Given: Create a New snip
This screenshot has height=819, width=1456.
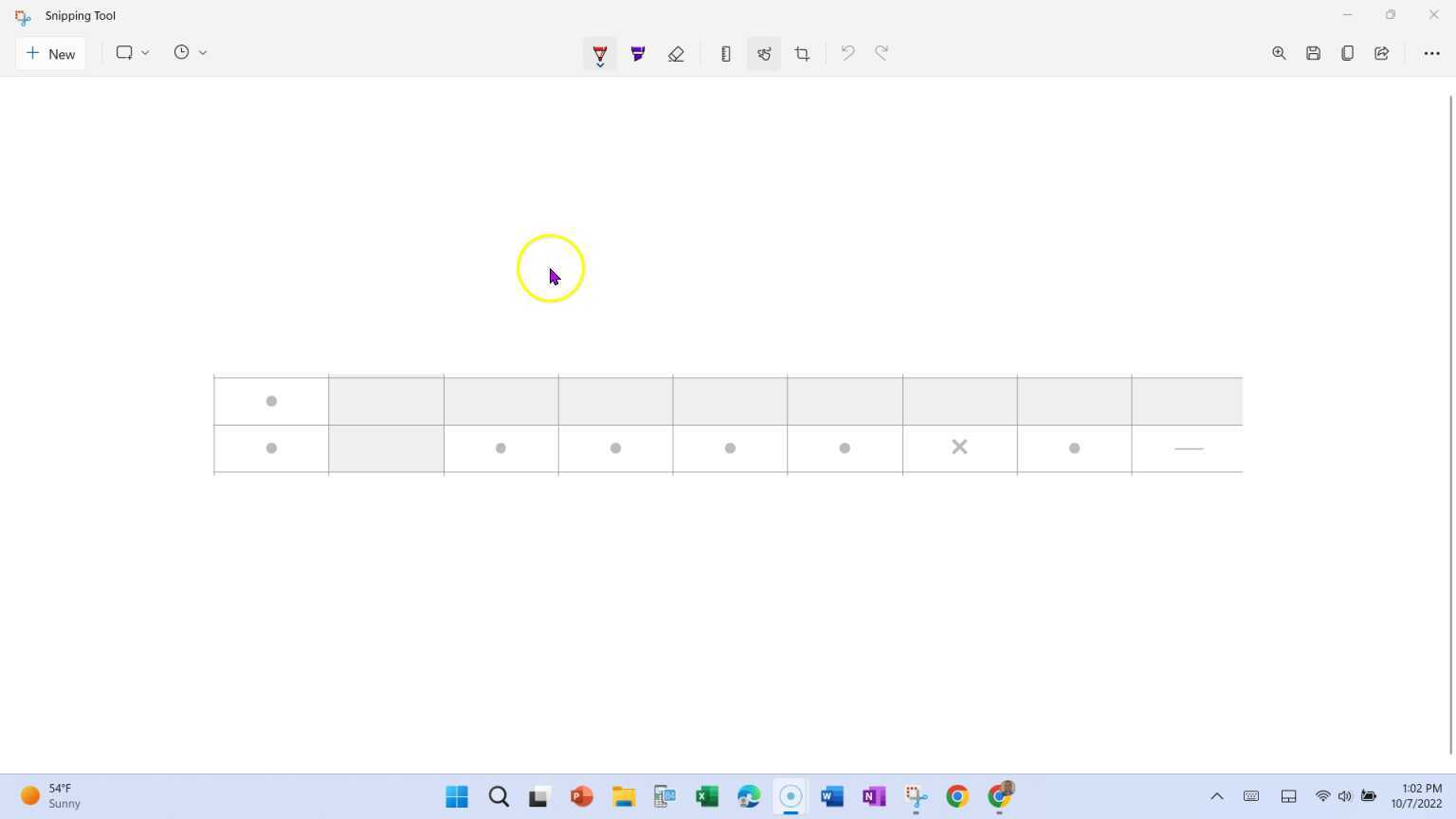Looking at the screenshot, I should [x=51, y=53].
